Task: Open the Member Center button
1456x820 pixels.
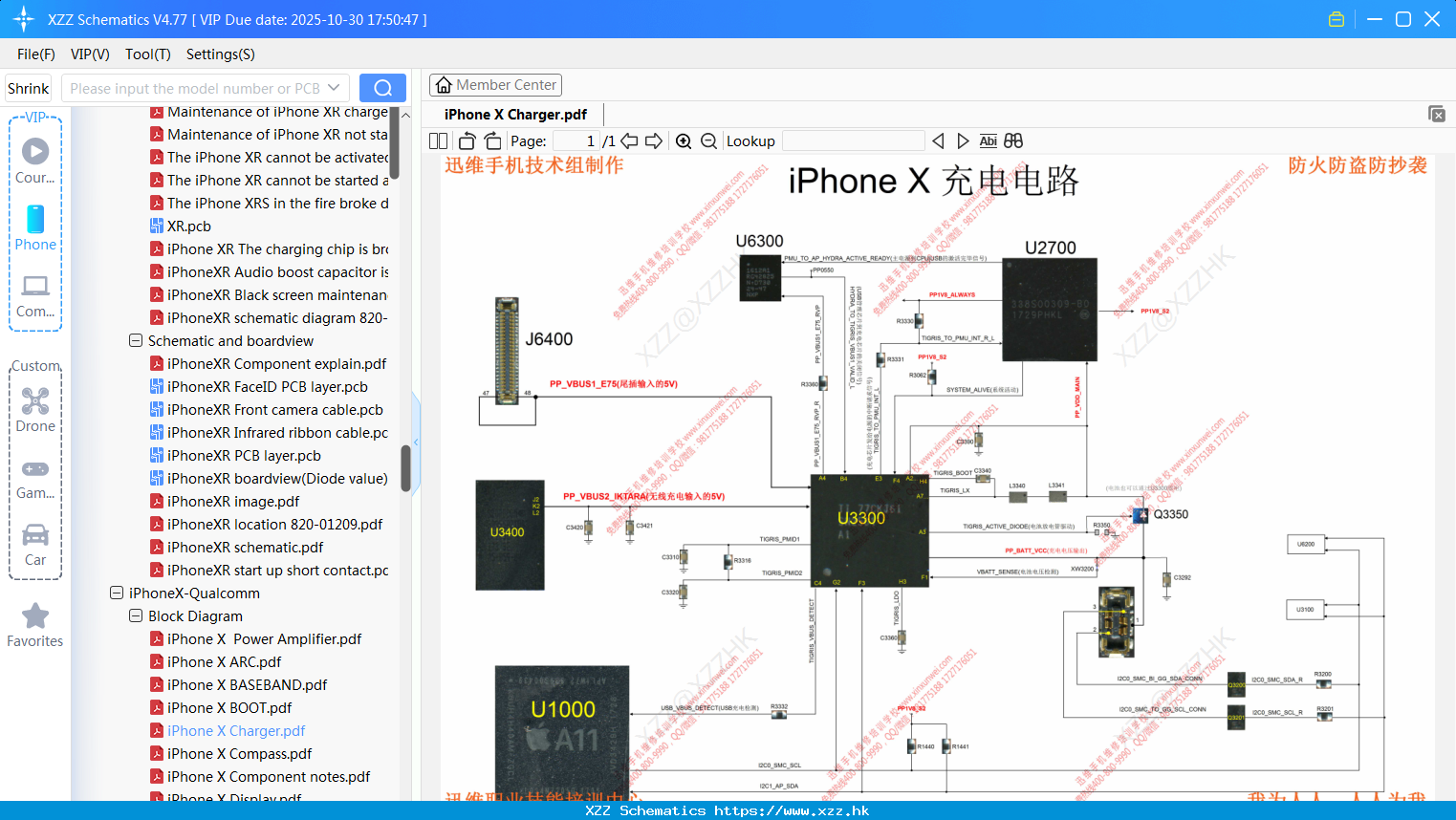Action: pyautogui.click(x=495, y=85)
